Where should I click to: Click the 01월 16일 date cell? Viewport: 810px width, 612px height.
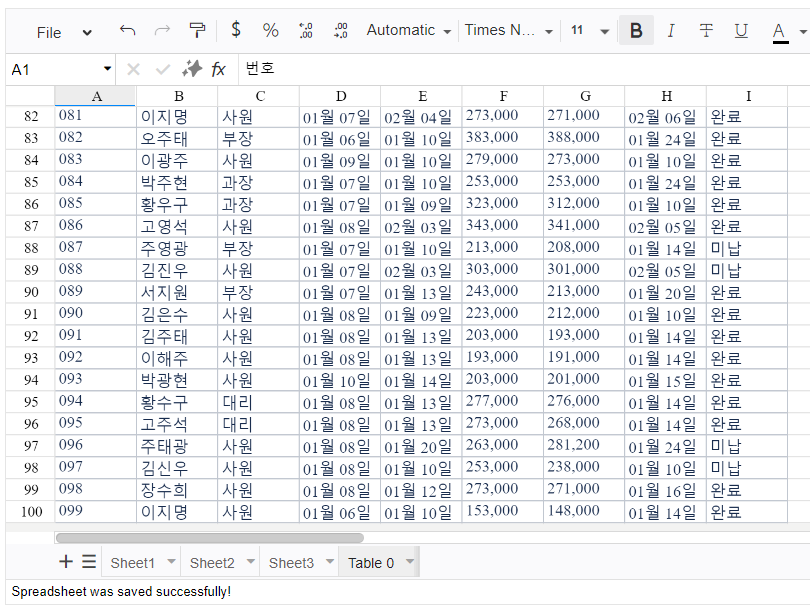click(x=666, y=490)
